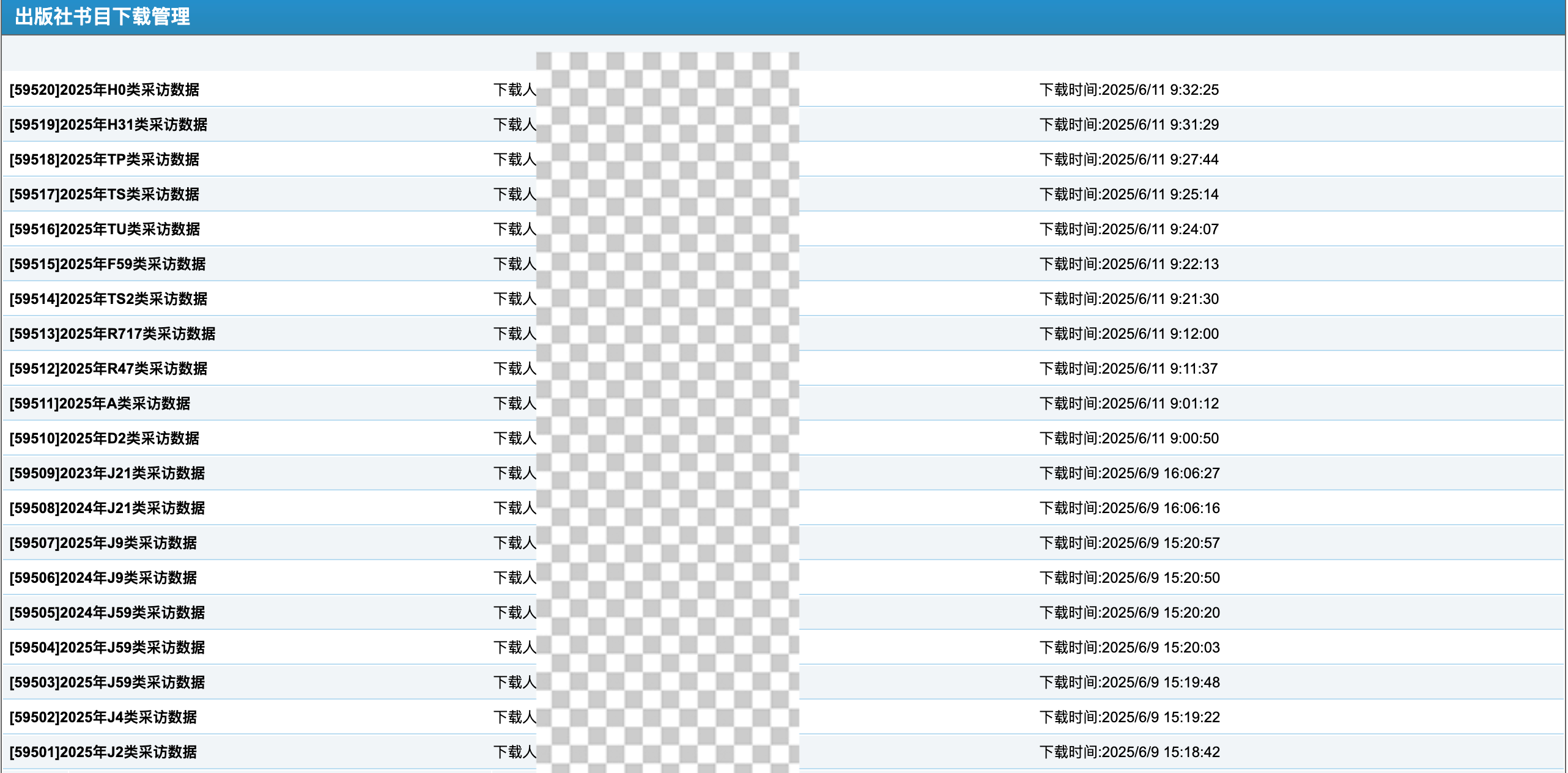Image resolution: width=1568 pixels, height=773 pixels.
Task: Open entry 59505 2024年J59类采访数据
Action: (107, 613)
